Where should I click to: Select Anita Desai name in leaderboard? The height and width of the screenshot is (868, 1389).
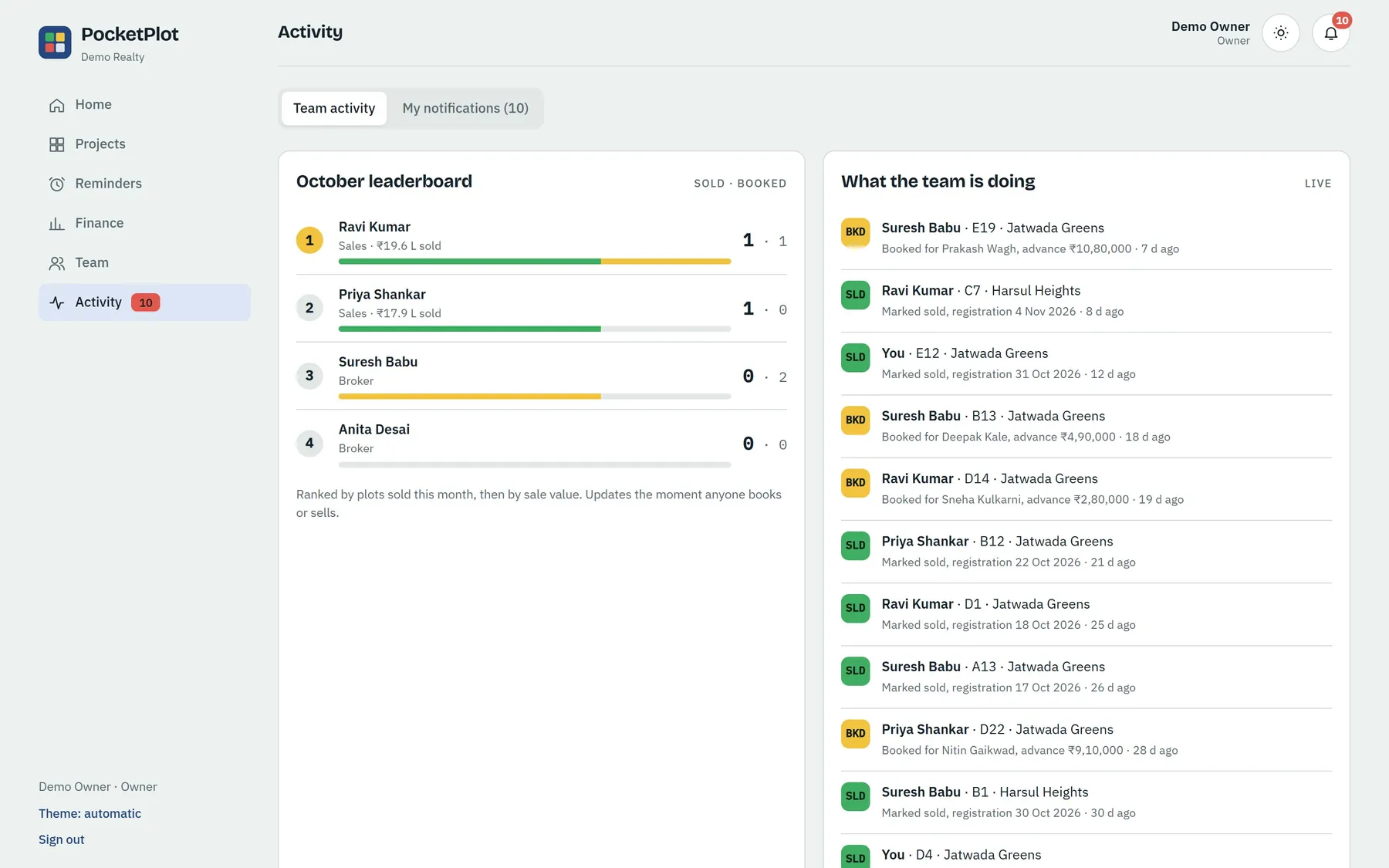[374, 430]
